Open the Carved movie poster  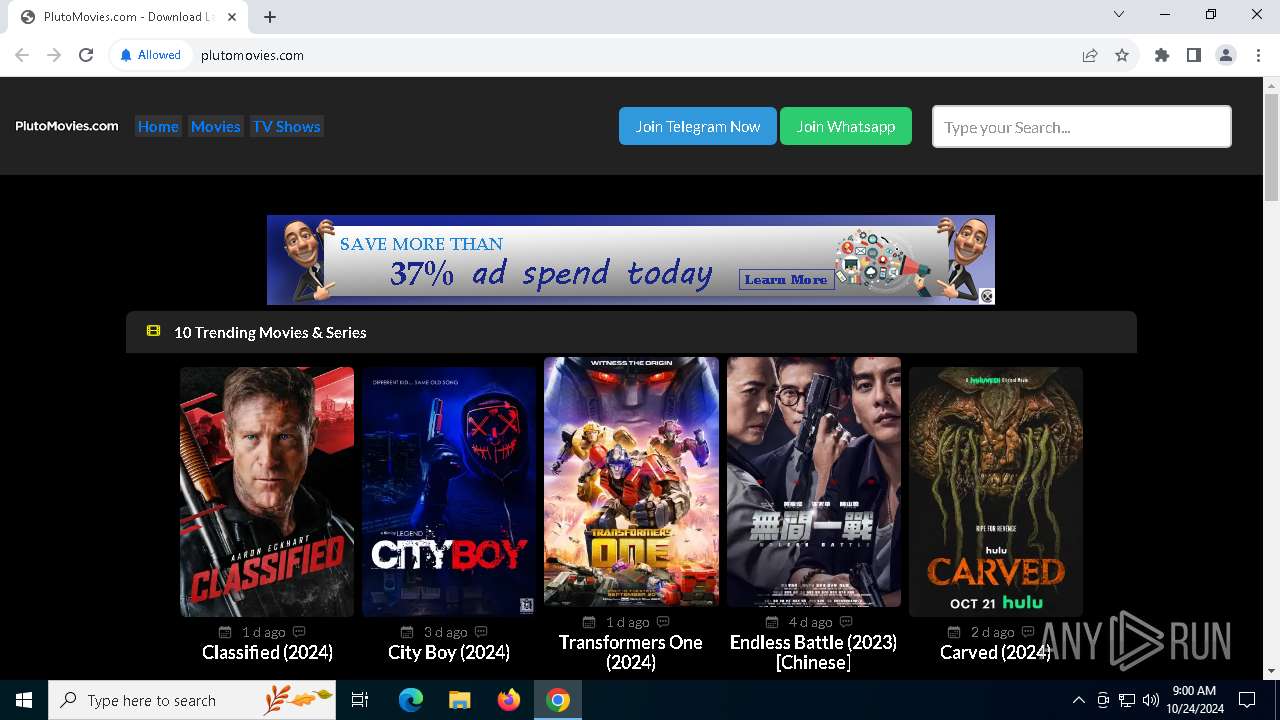click(x=996, y=491)
